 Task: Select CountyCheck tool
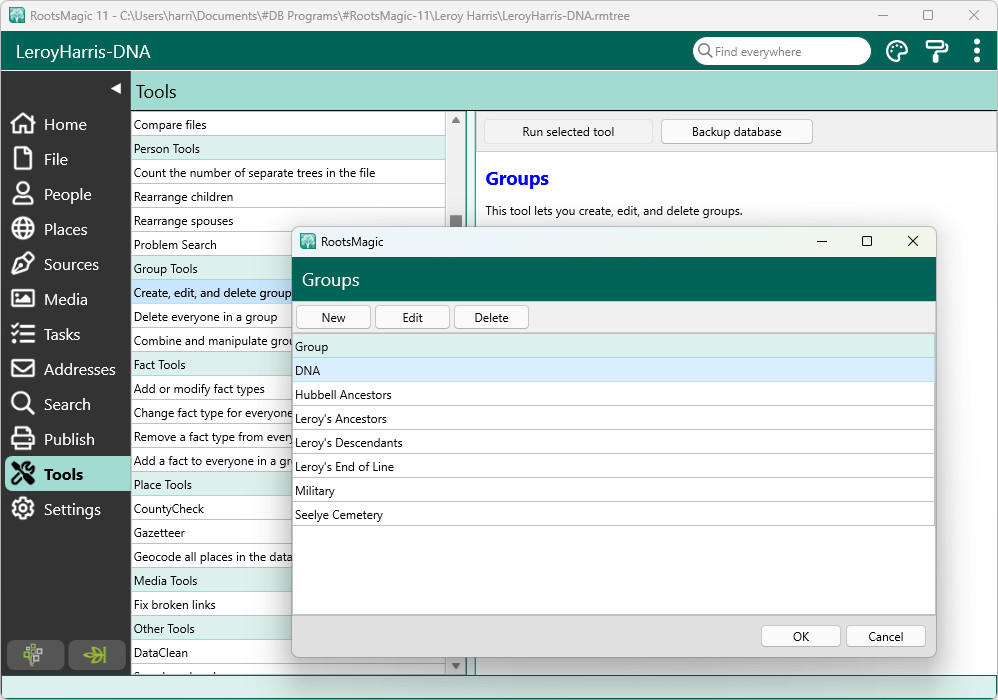pyautogui.click(x=211, y=508)
